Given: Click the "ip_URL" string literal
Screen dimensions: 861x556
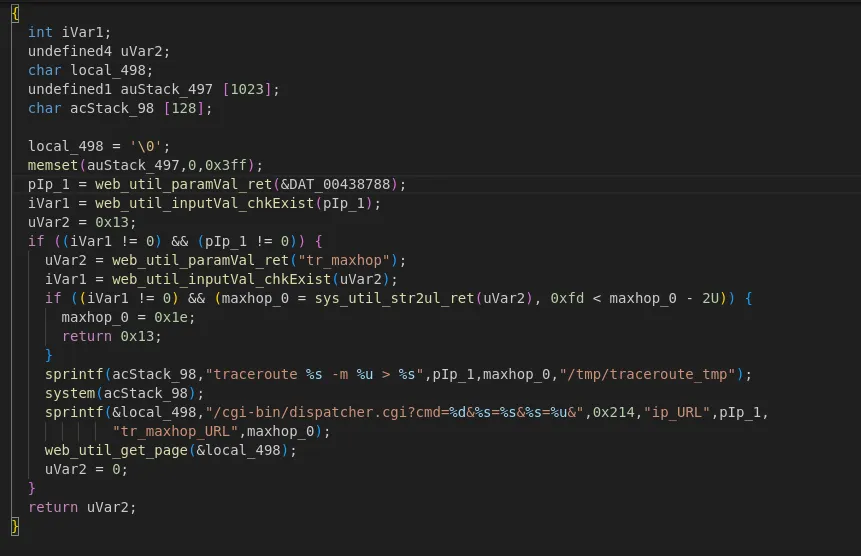Looking at the screenshot, I should click(676, 412).
